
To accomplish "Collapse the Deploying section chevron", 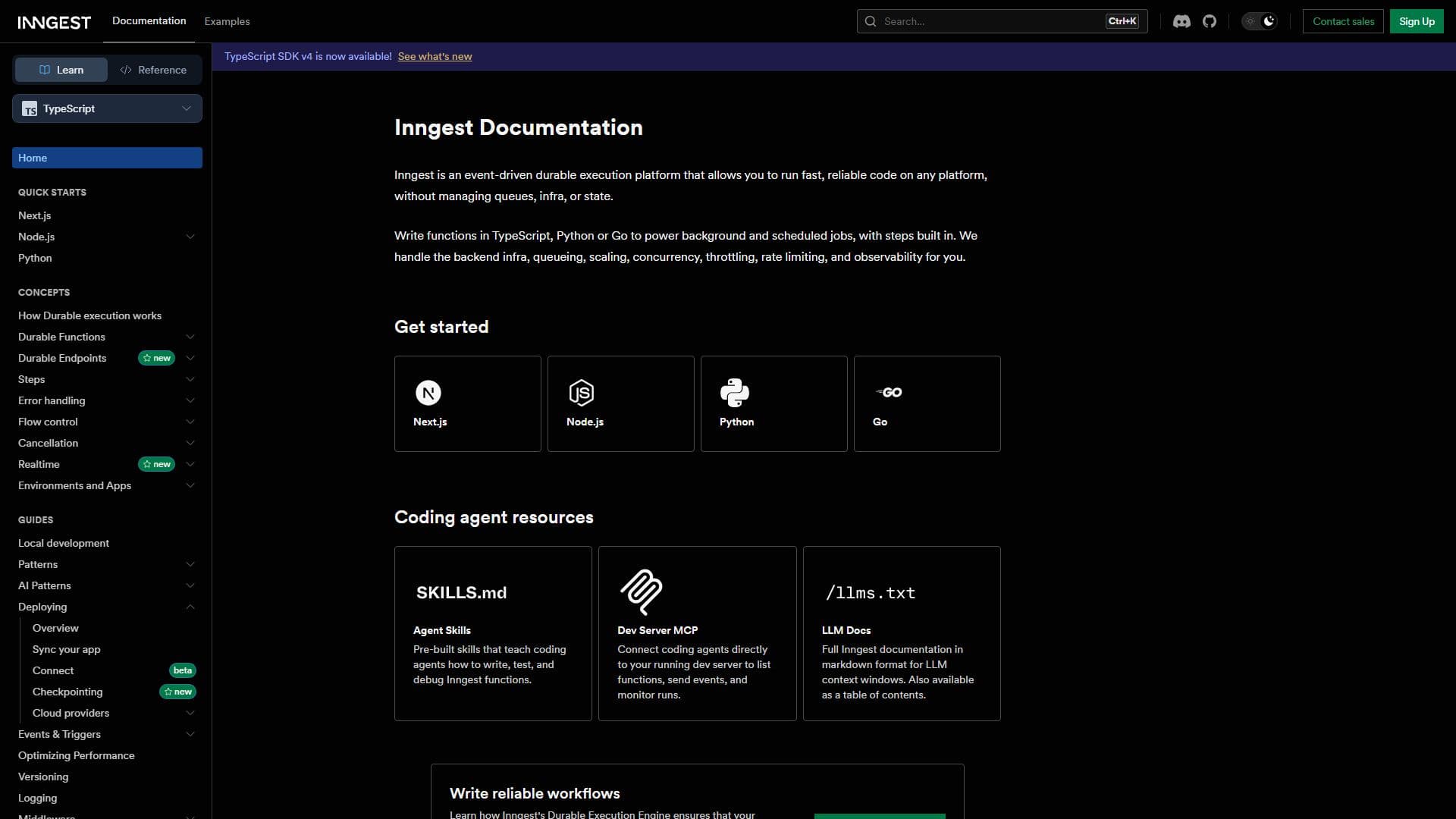I will (190, 607).
